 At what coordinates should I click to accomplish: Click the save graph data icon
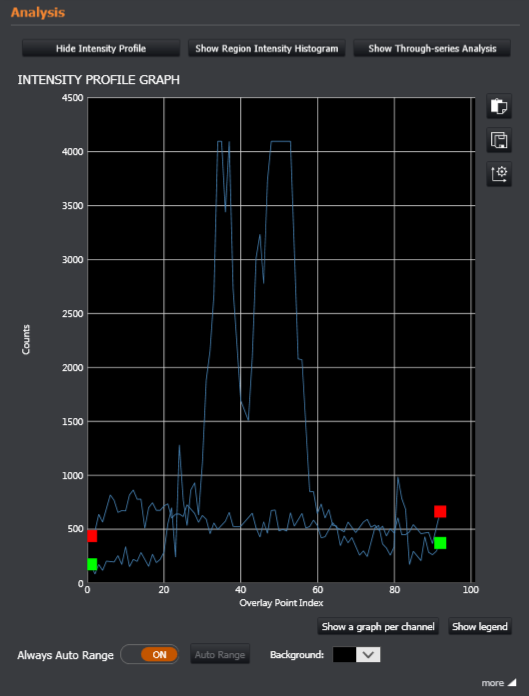(499, 140)
